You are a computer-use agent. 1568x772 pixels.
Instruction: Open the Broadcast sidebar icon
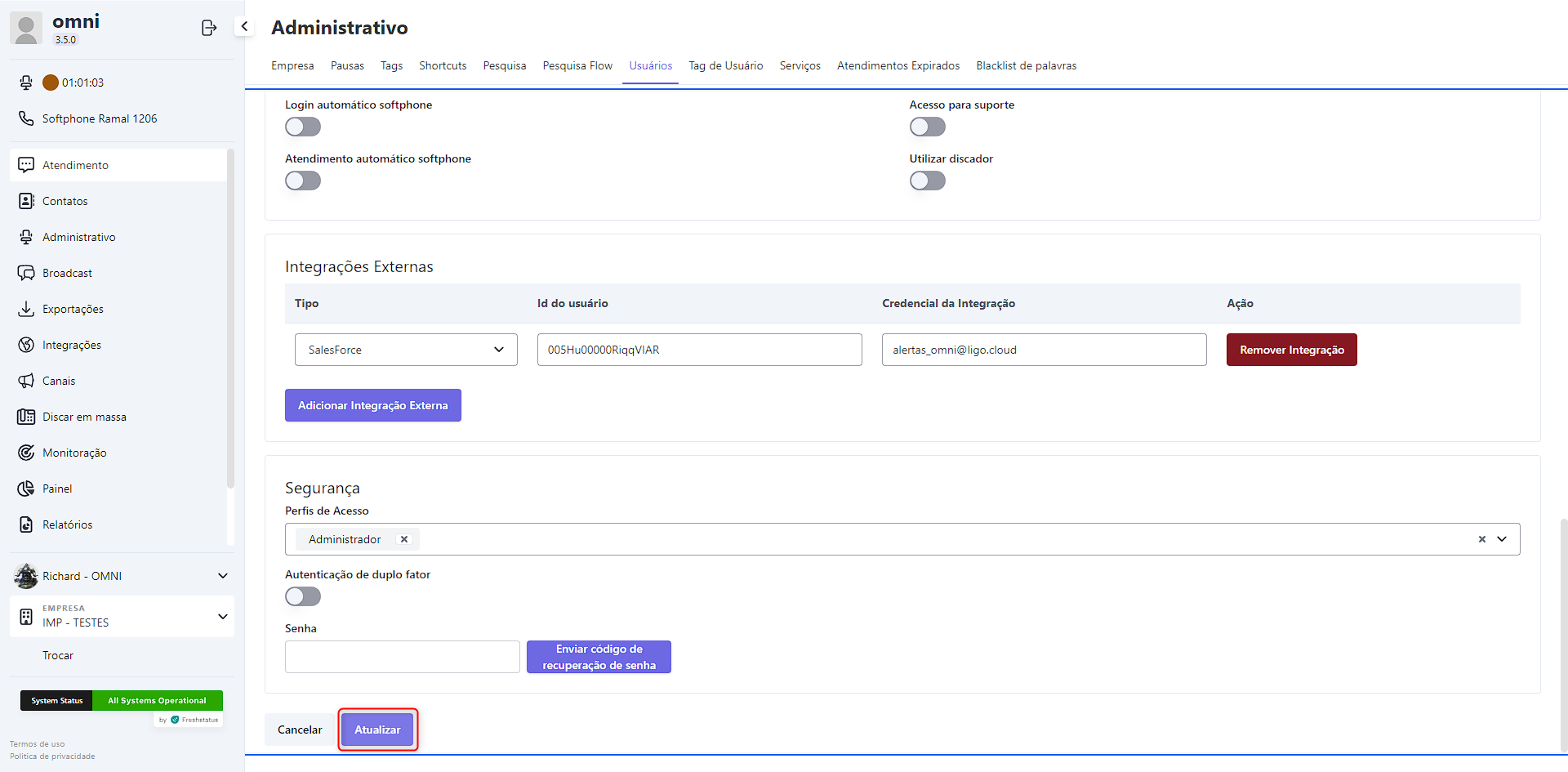point(26,273)
